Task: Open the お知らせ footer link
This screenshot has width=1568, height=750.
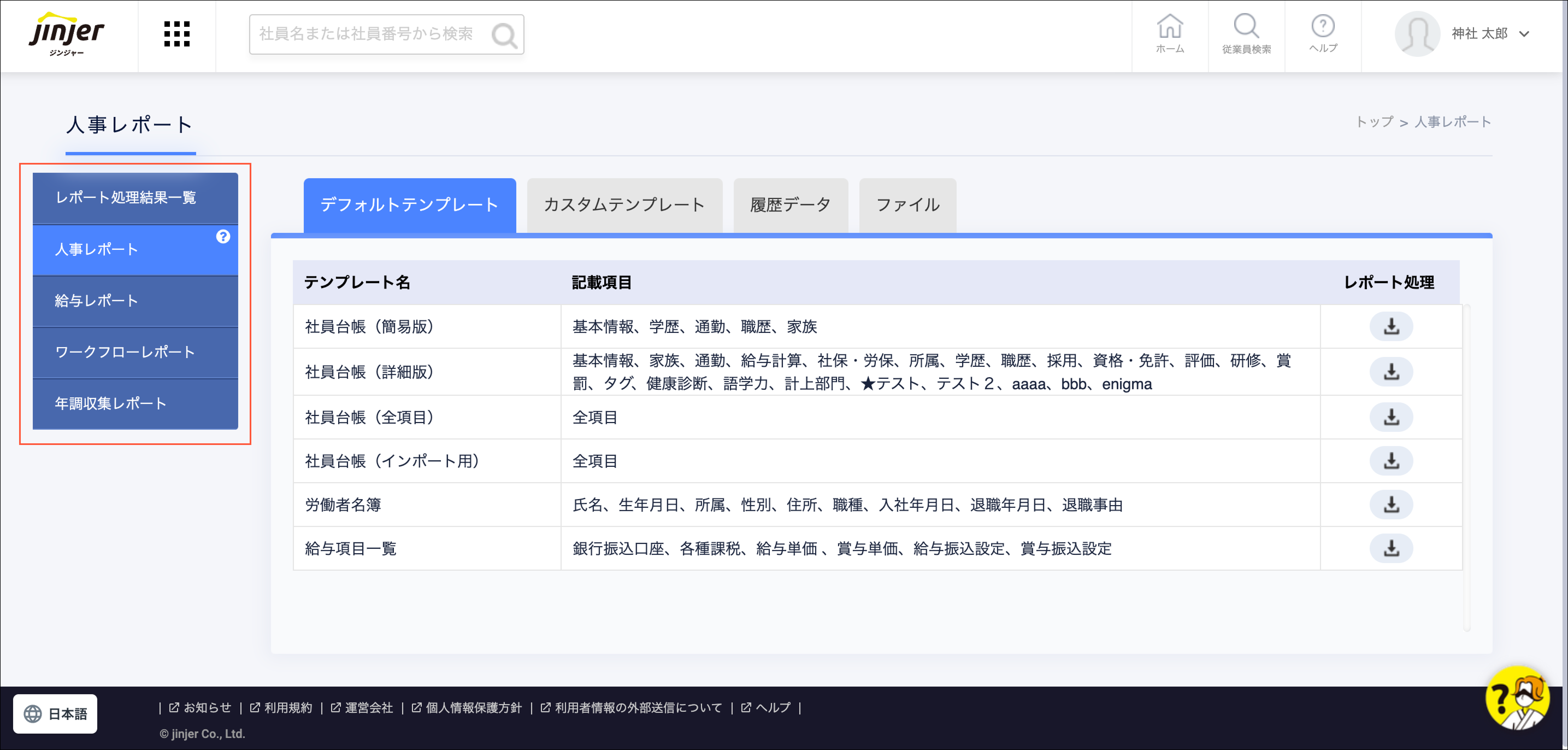Action: coord(200,707)
